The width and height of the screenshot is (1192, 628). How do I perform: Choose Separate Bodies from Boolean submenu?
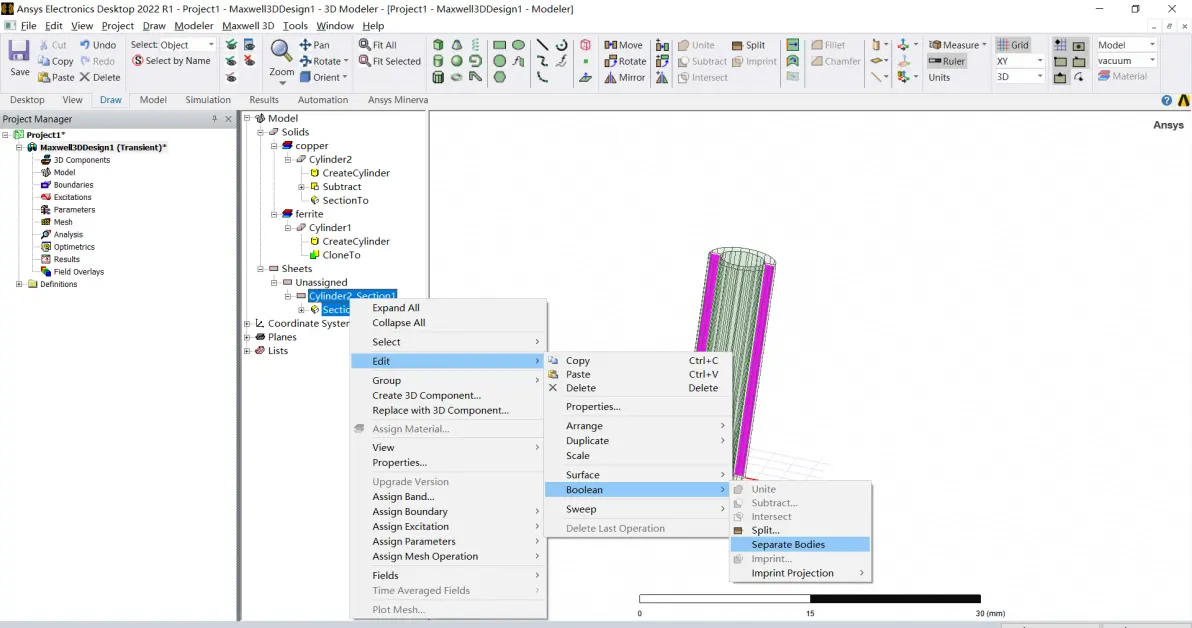[788, 545]
